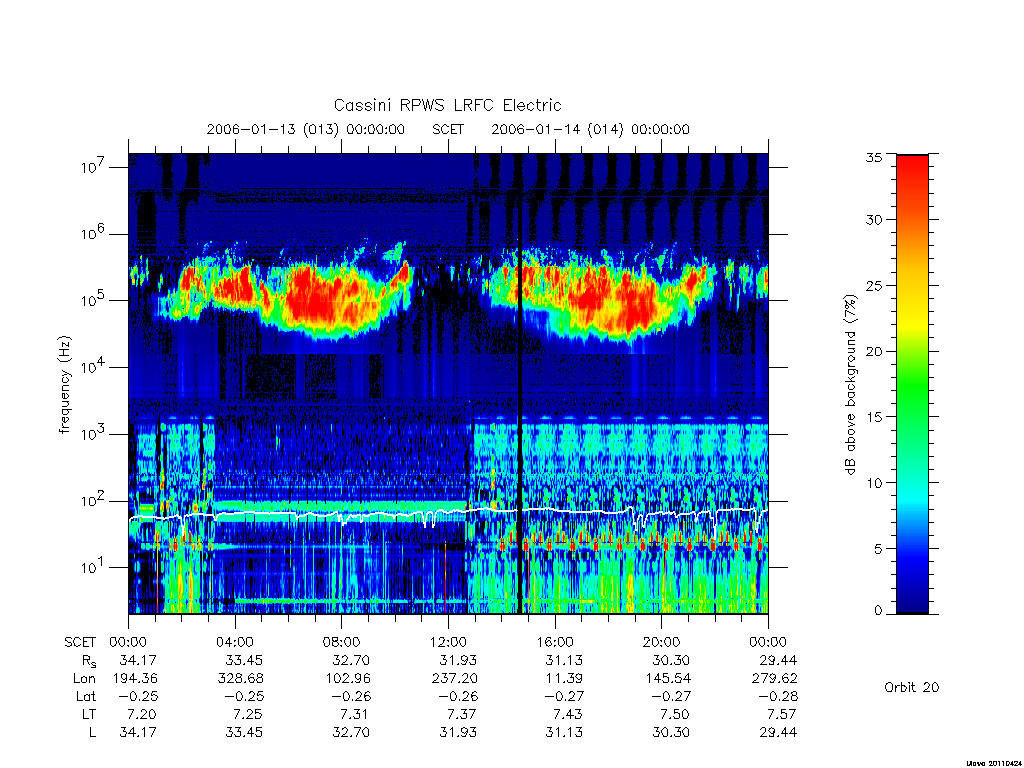1024x768 pixels.
Task: Click the Lon value "328.68"
Action: (x=241, y=679)
